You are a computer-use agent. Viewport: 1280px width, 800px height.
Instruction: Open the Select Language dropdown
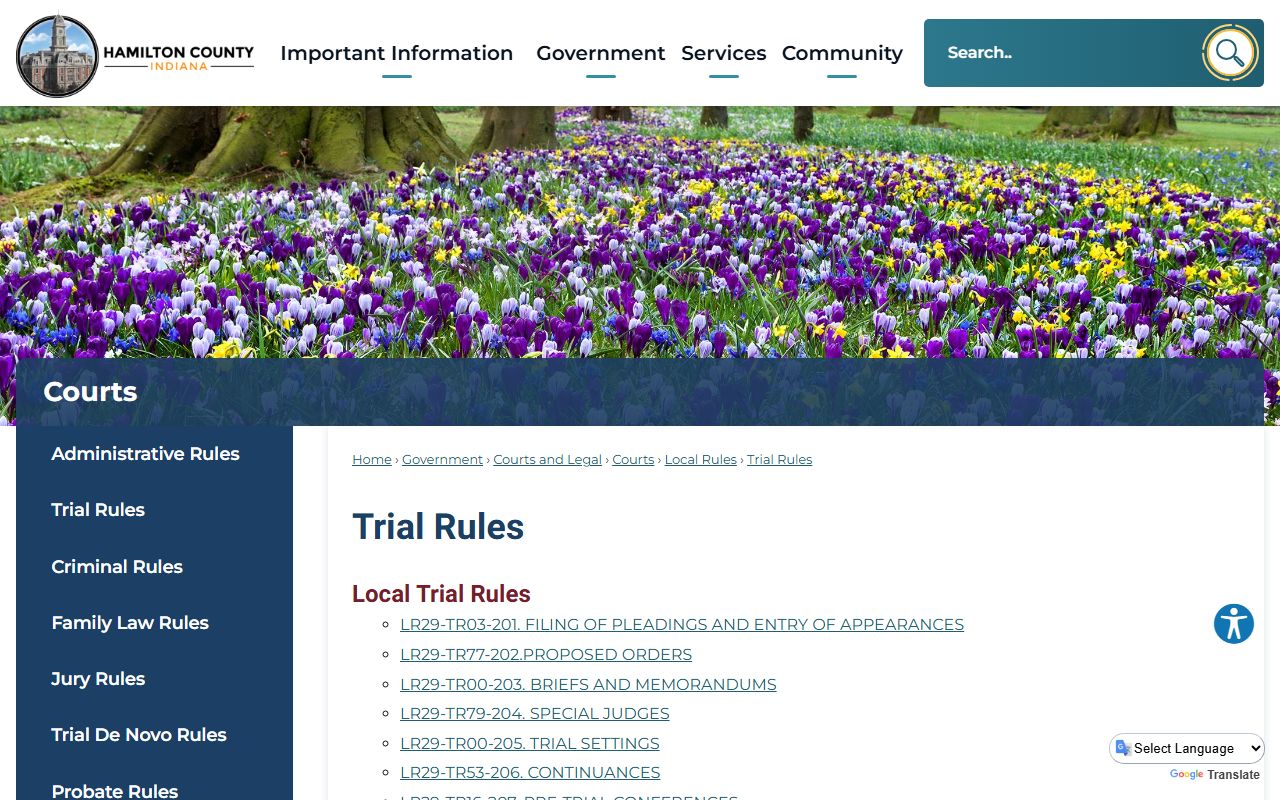click(x=1187, y=748)
